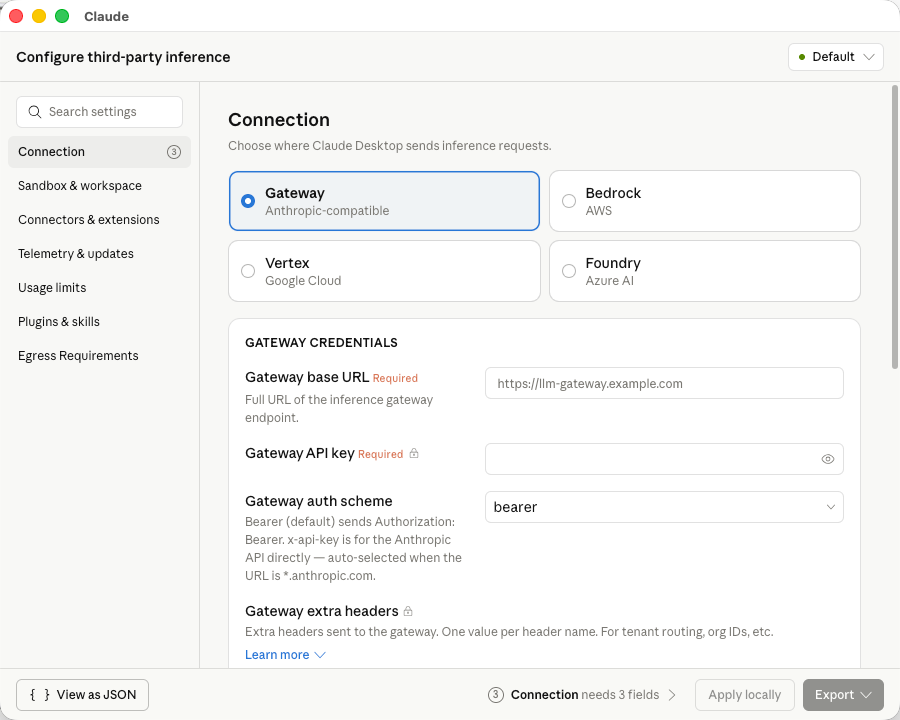Click the green status dot in Default

(x=802, y=57)
